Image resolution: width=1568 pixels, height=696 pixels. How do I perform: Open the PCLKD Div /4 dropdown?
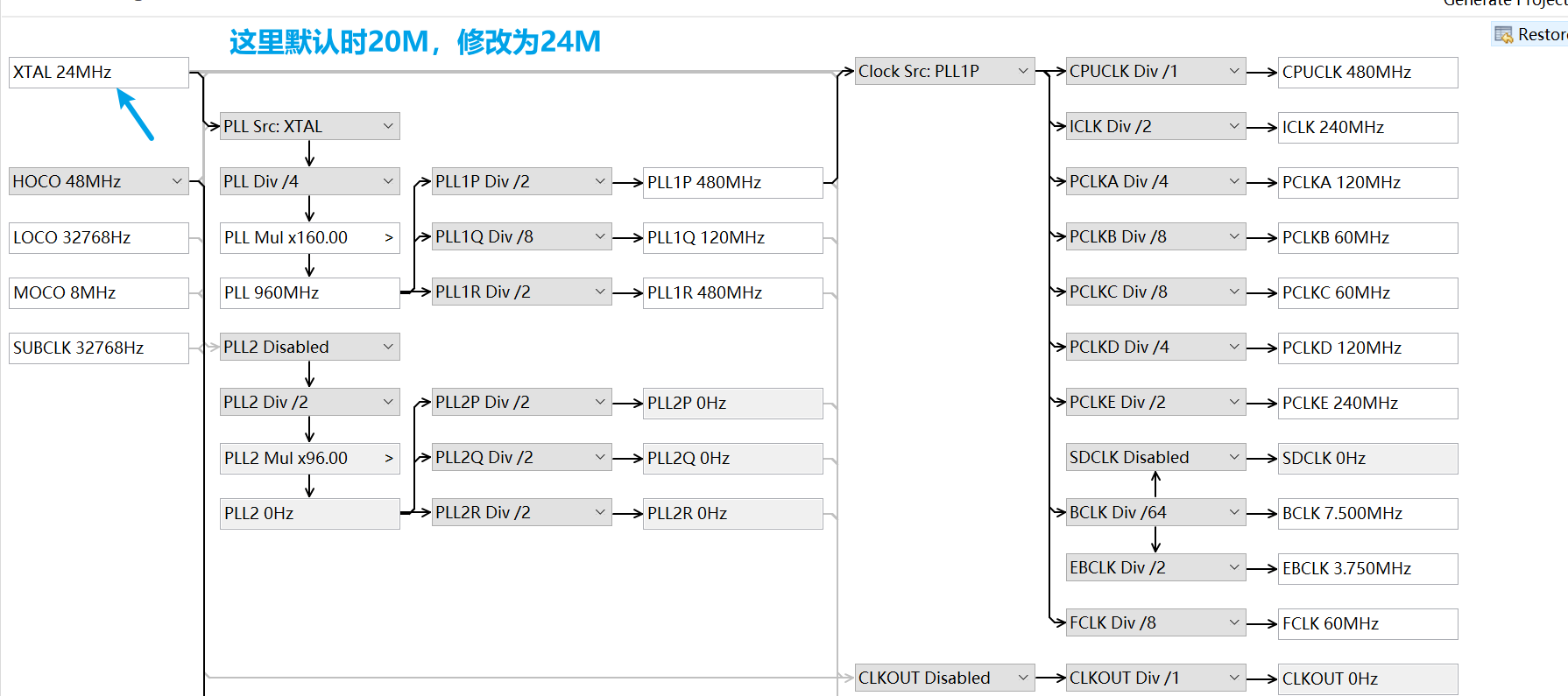(1156, 347)
